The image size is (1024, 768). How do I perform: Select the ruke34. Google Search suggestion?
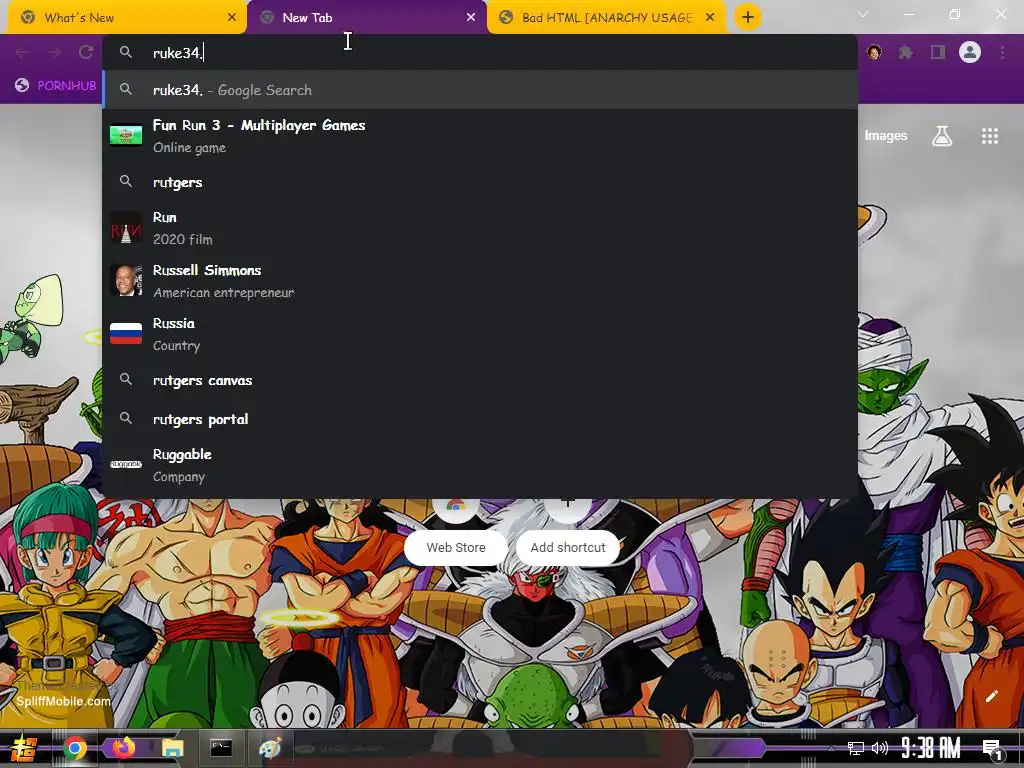point(480,90)
